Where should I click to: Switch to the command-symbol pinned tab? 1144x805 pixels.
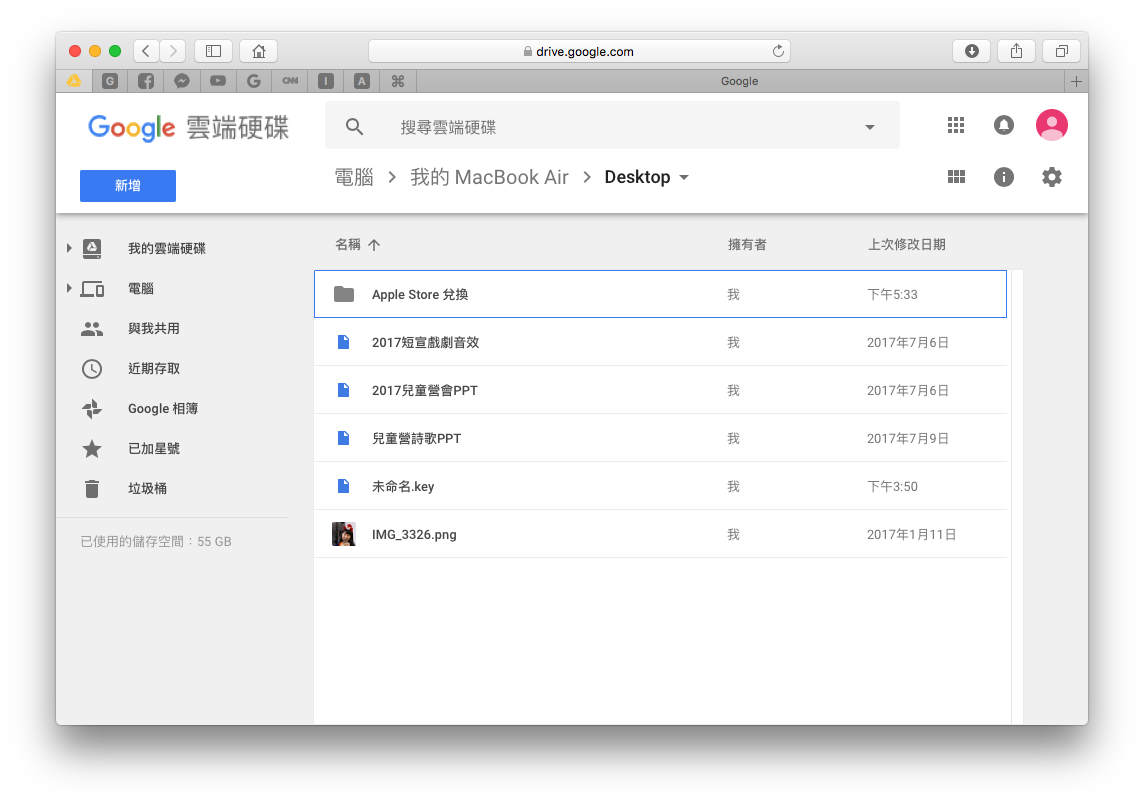(x=398, y=81)
